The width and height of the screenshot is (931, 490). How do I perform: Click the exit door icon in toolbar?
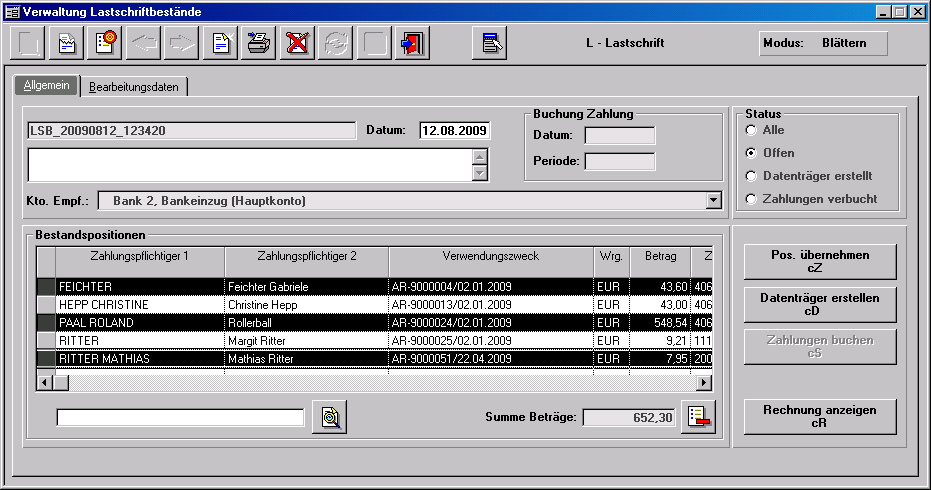coord(411,44)
